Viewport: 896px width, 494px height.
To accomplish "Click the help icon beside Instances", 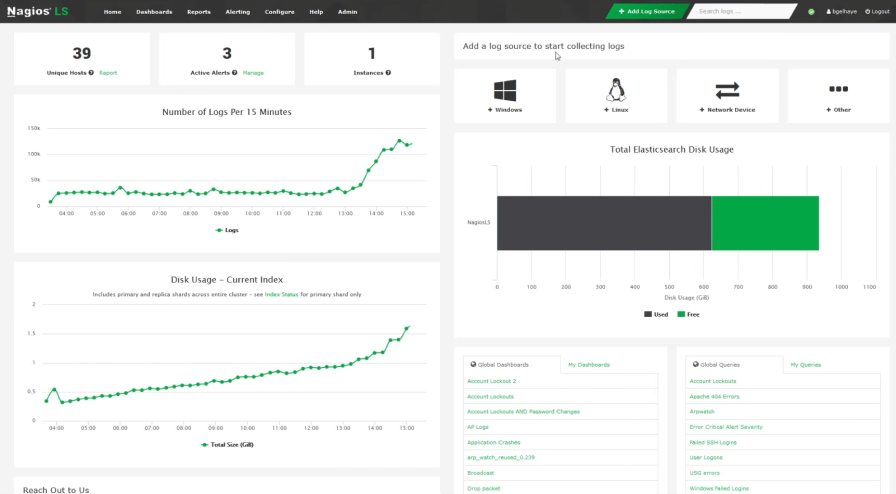I will click(388, 73).
